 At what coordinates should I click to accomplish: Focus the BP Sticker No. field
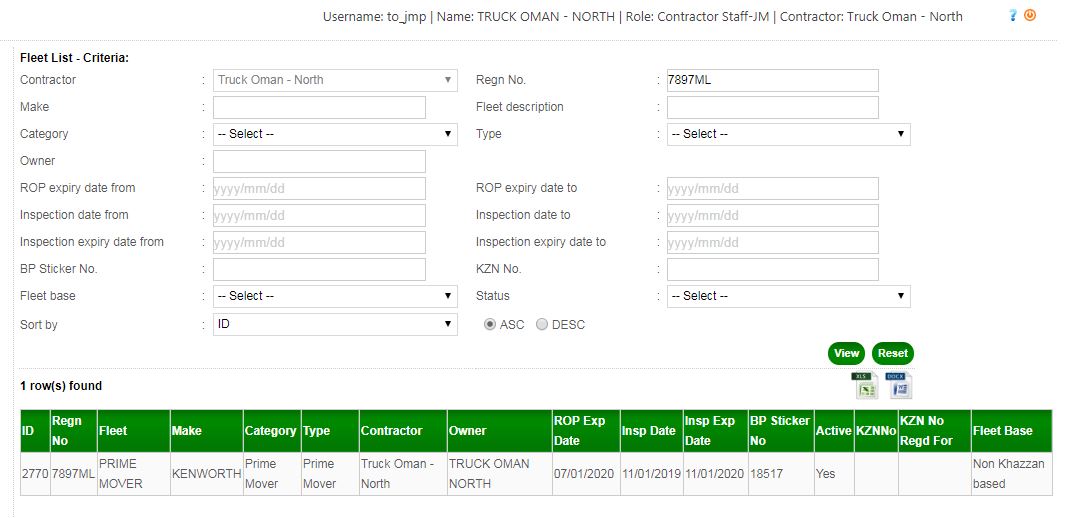(319, 269)
